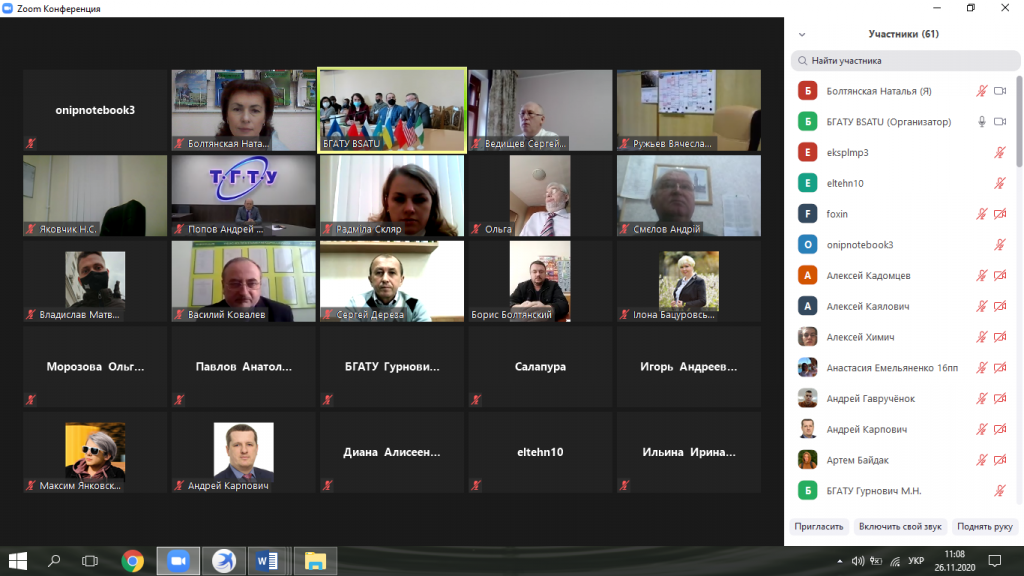Click participants list vertical scrollbar
Image resolution: width=1024 pixels, height=576 pixels.
1019,121
